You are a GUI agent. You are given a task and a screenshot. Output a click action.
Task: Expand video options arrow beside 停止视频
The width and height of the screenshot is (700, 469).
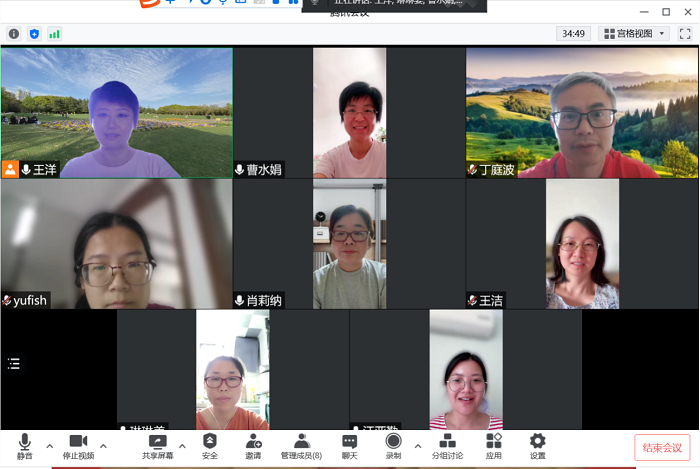[103, 446]
